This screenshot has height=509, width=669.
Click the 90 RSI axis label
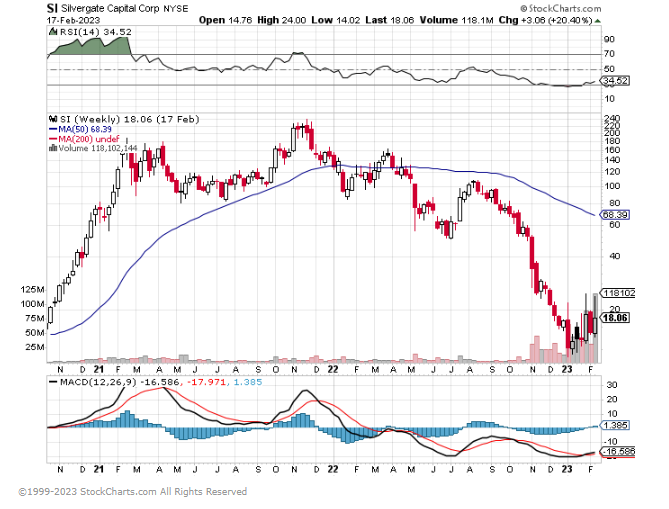pos(609,39)
